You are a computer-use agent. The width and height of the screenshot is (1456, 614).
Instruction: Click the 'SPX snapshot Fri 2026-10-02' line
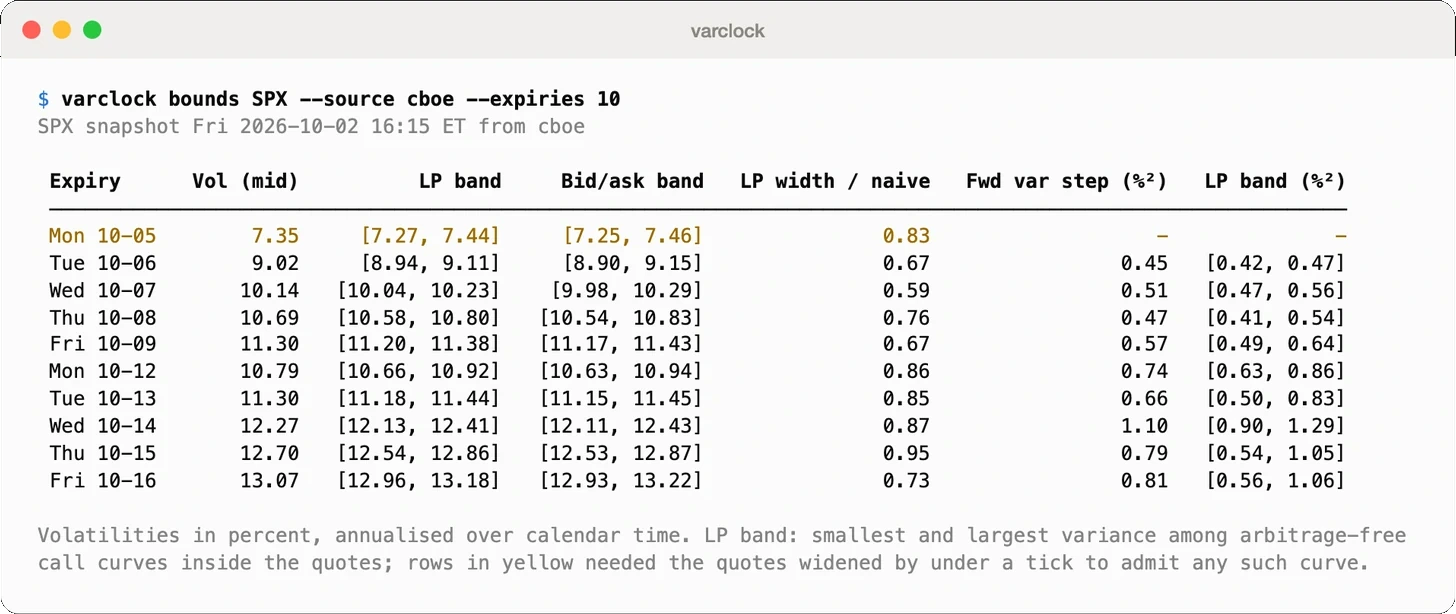click(x=311, y=126)
